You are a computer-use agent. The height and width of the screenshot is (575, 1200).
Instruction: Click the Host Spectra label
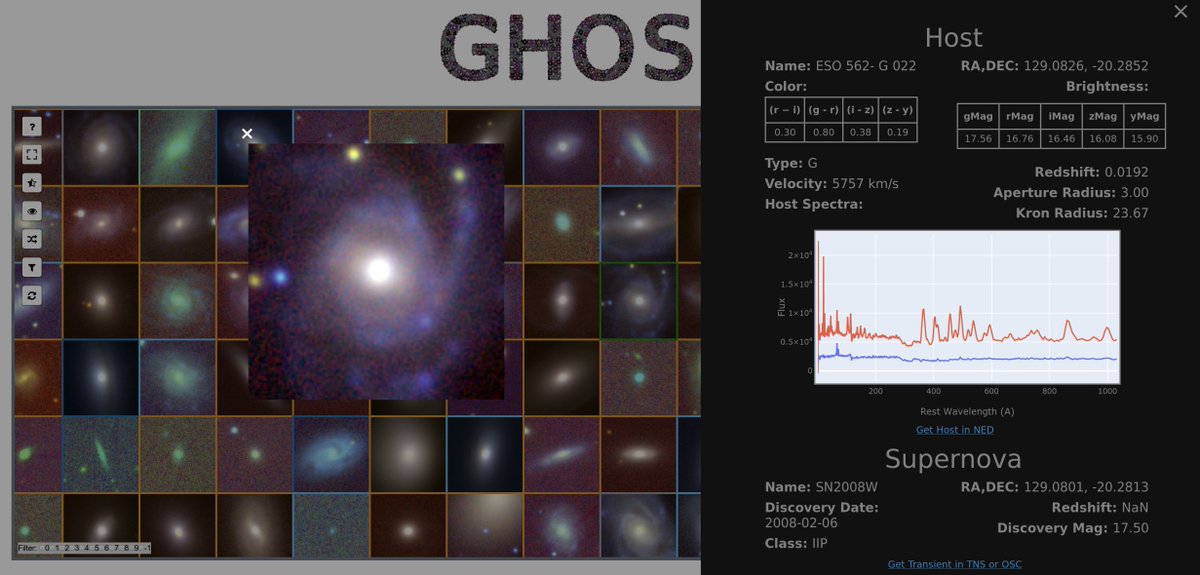pyautogui.click(x=813, y=203)
